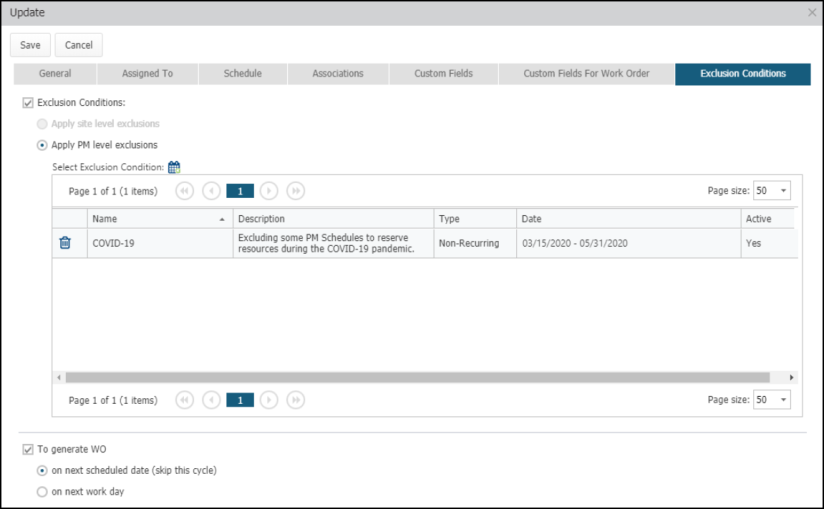The image size is (824, 509).
Task: Sort by Type column header
Action: [475, 219]
